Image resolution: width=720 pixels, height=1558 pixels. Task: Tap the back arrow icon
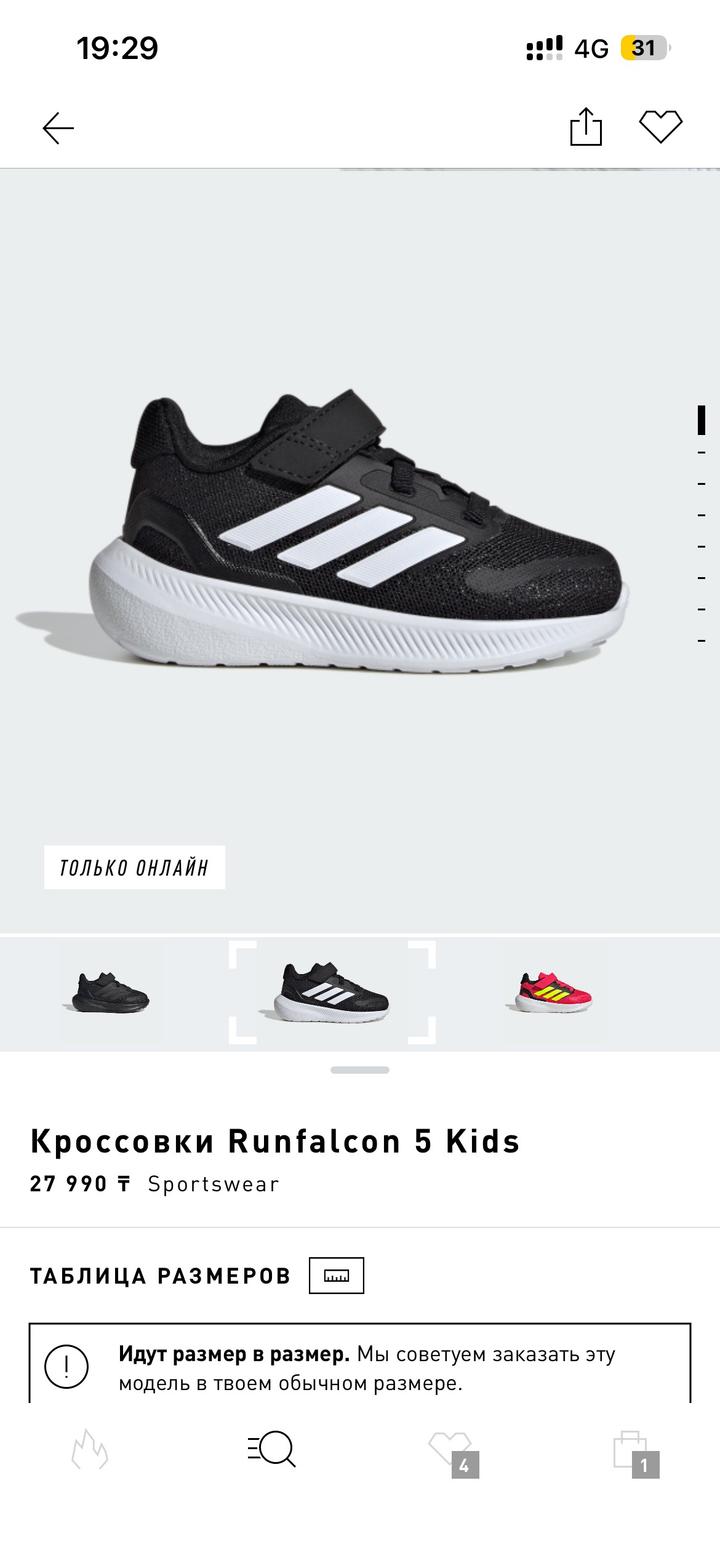click(x=58, y=128)
